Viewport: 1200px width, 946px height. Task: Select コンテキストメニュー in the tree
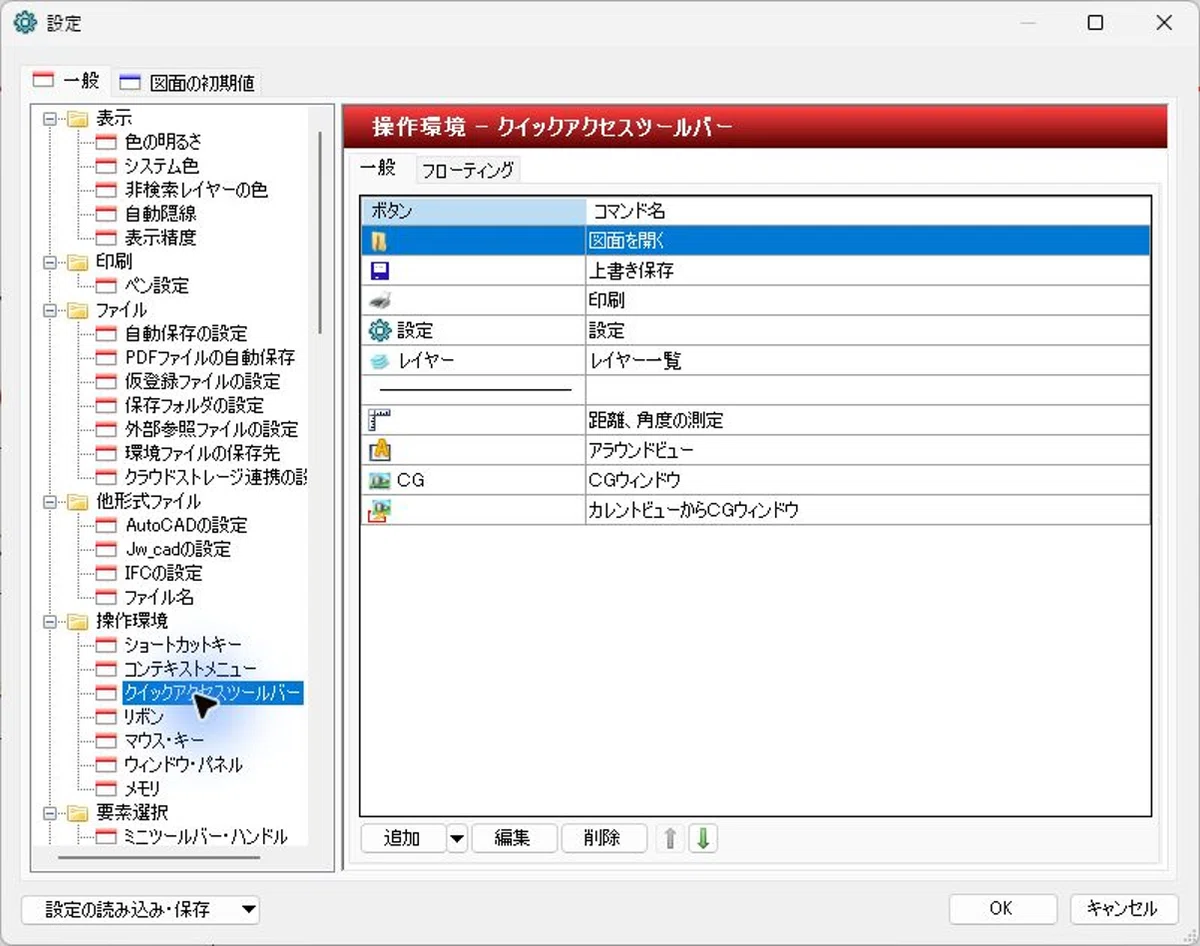tap(190, 669)
